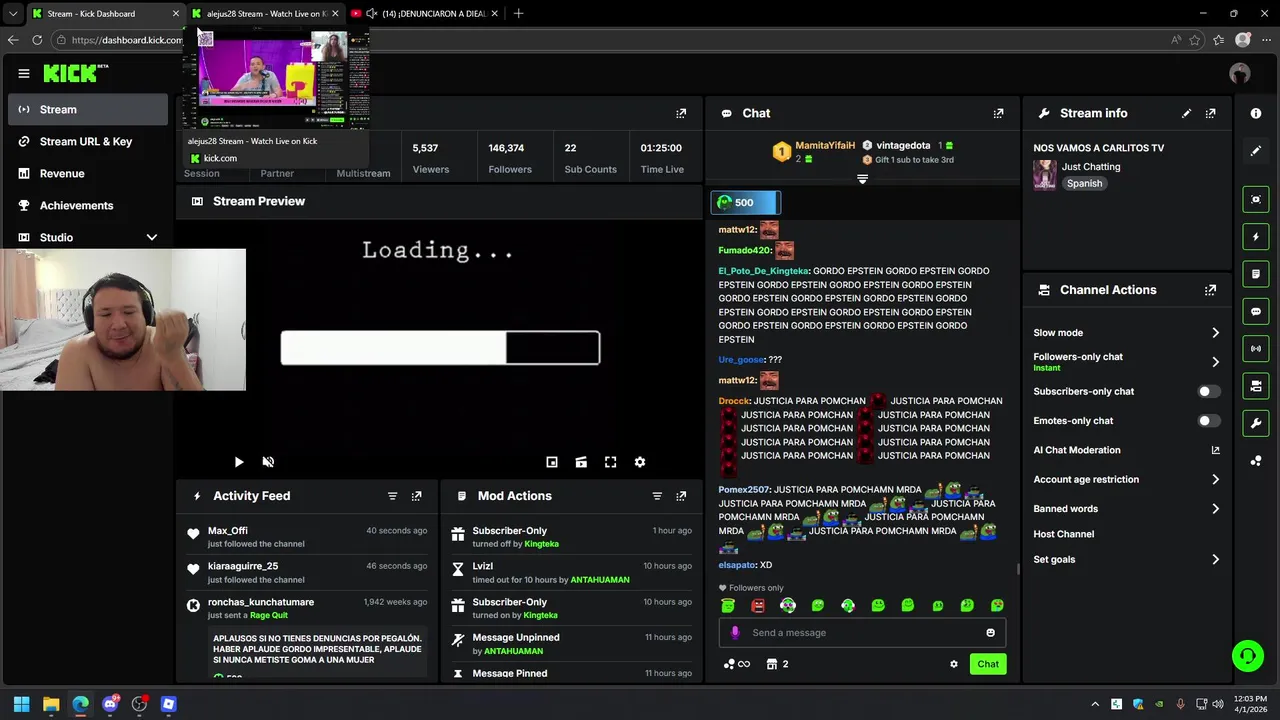Enter fullscreen on the stream preview

pos(610,462)
